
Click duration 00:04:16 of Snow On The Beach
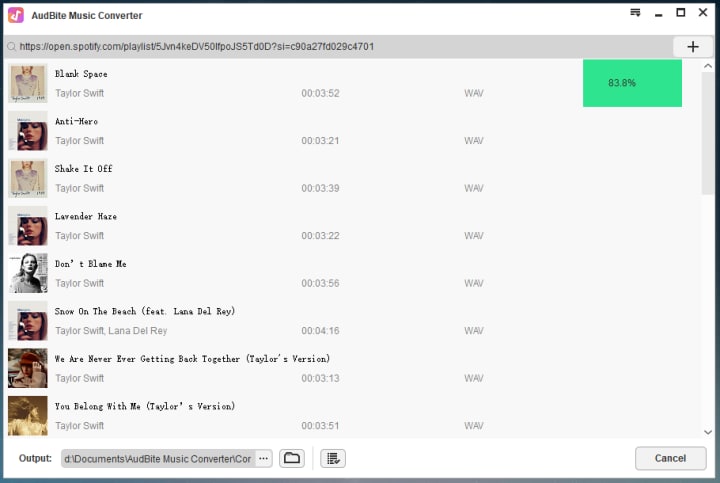(x=320, y=331)
